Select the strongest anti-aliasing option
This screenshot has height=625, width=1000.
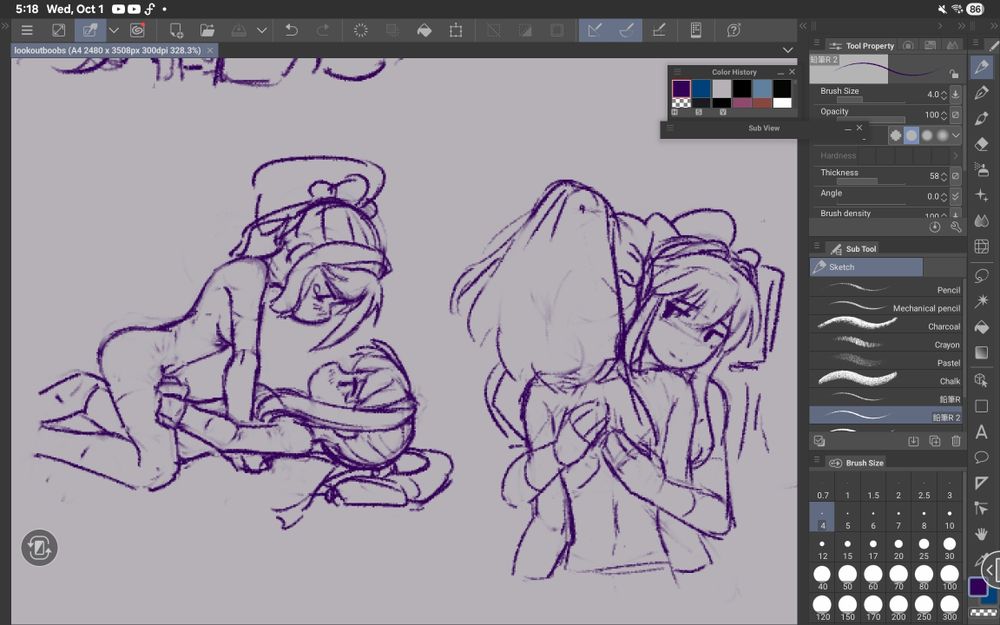(943, 135)
